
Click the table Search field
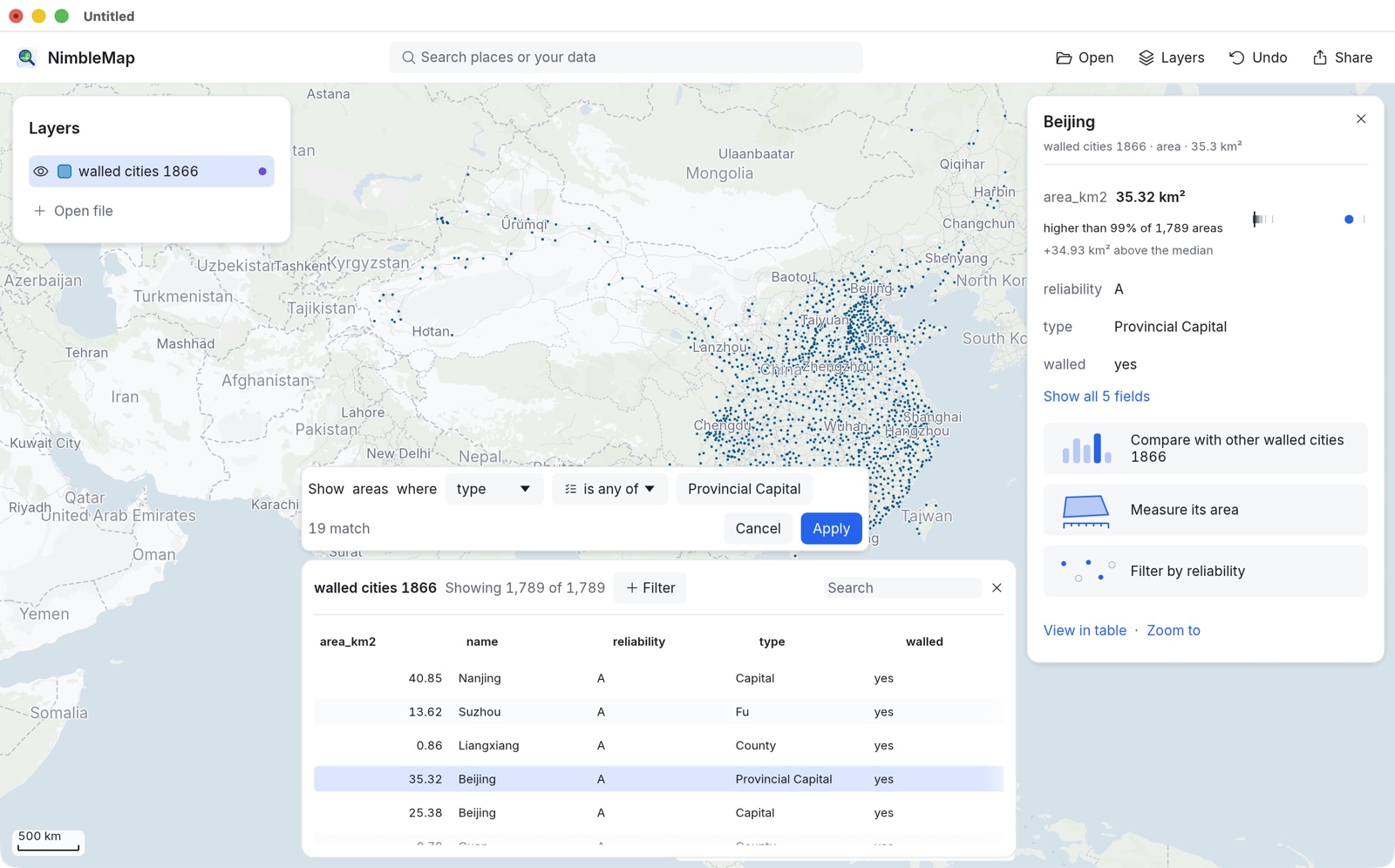click(902, 588)
